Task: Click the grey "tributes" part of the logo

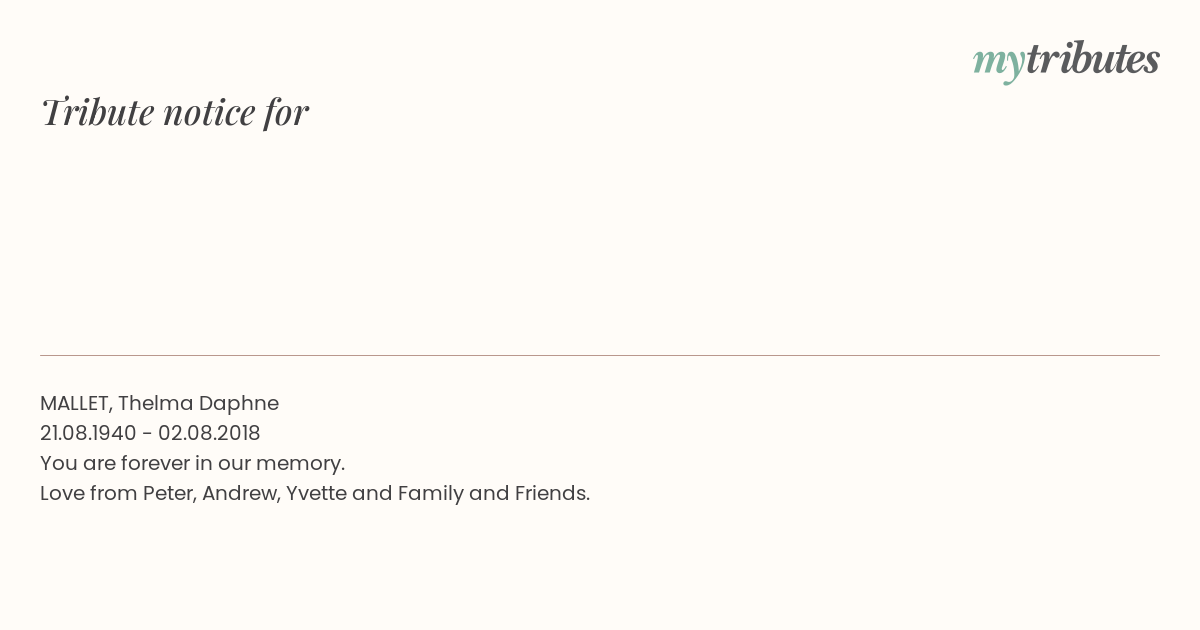Action: click(x=1093, y=58)
